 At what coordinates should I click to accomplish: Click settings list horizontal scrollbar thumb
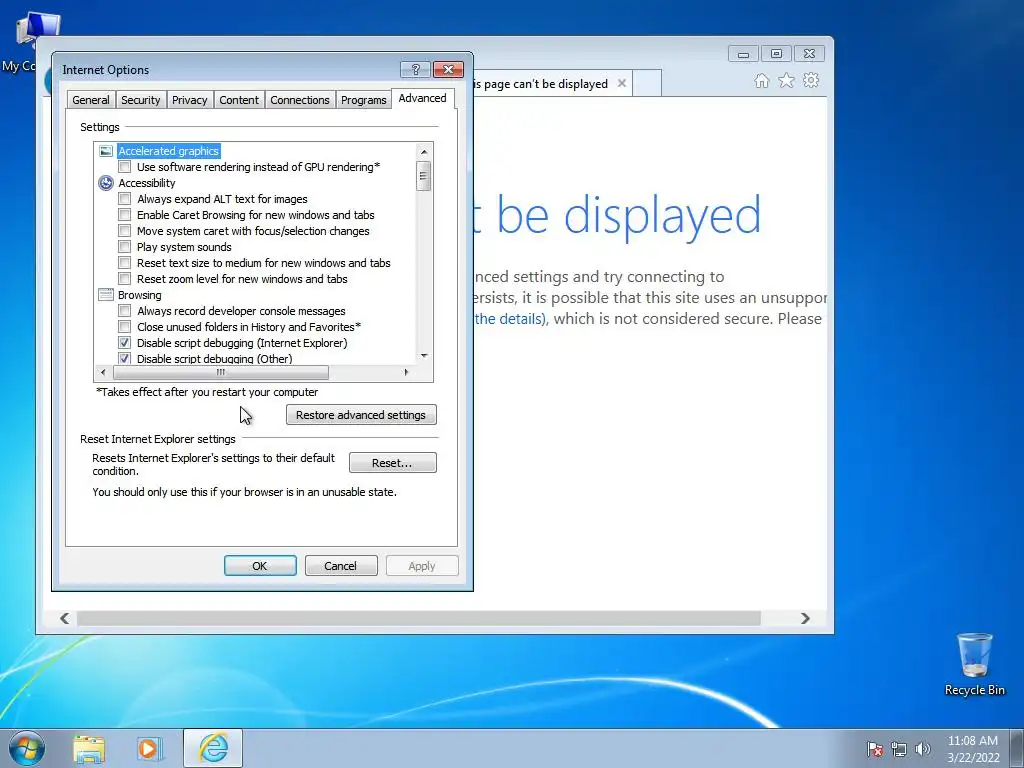(221, 372)
